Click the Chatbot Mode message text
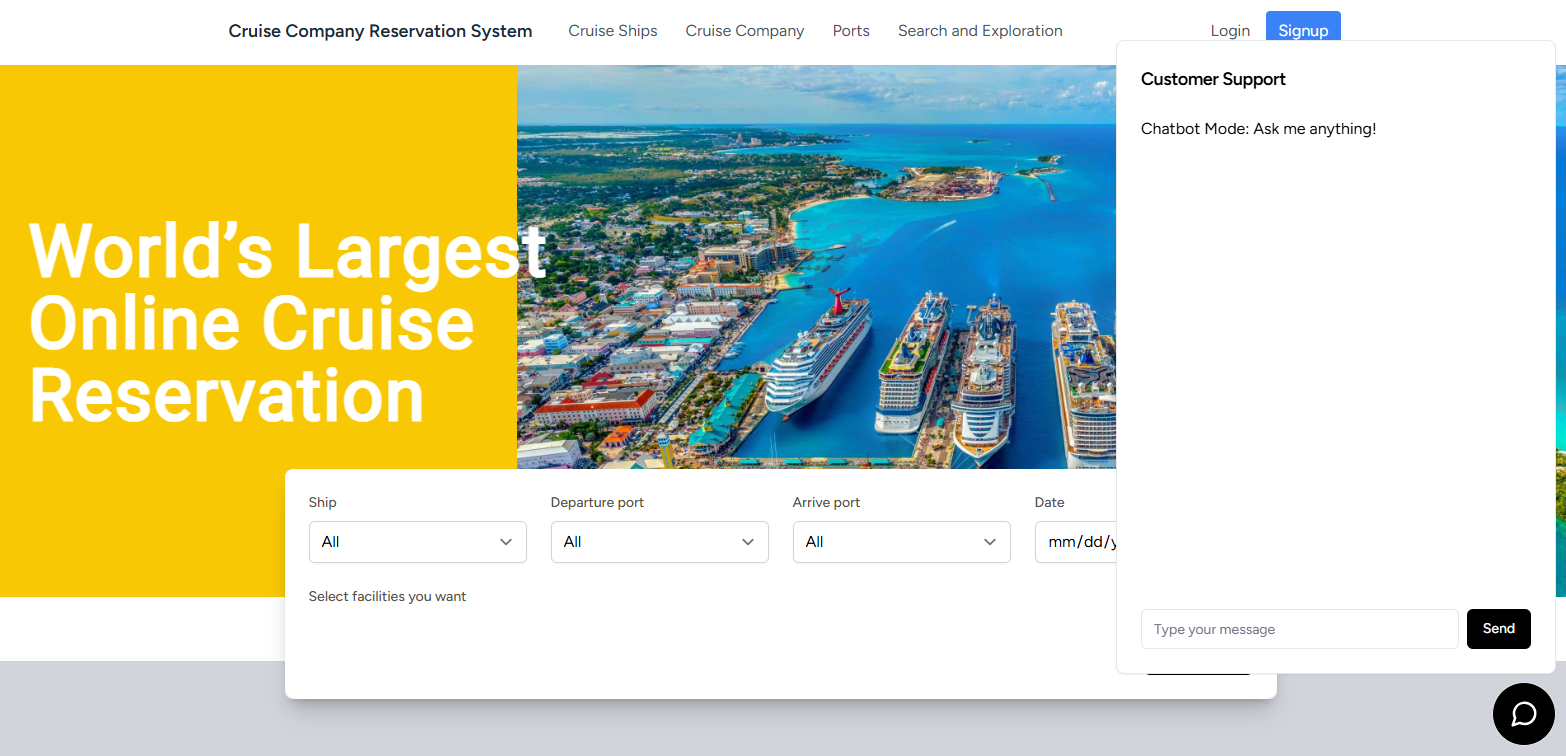The height and width of the screenshot is (756, 1566). click(x=1258, y=128)
